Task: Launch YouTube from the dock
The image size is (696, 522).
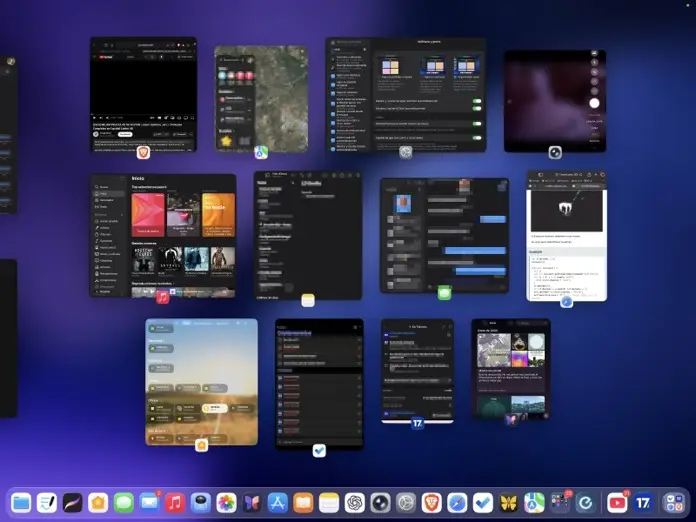Action: 617,503
